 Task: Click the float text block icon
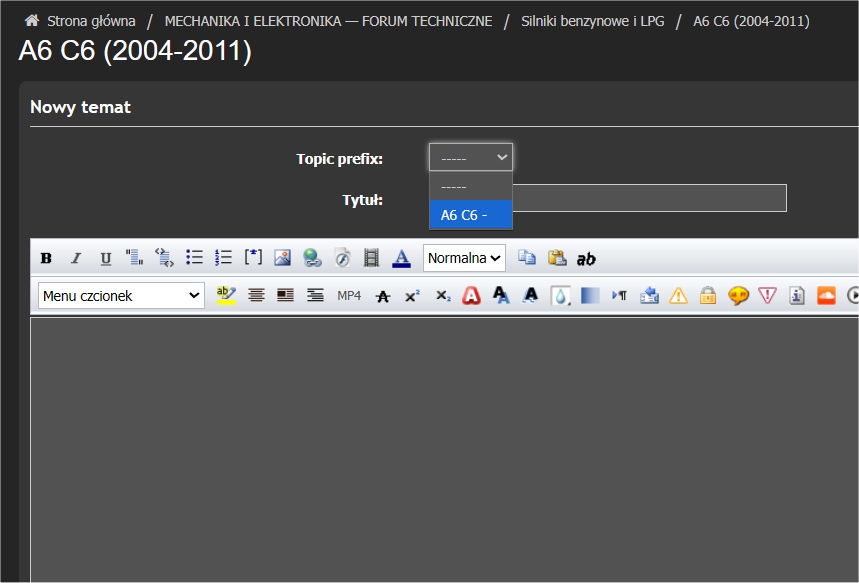point(285,296)
